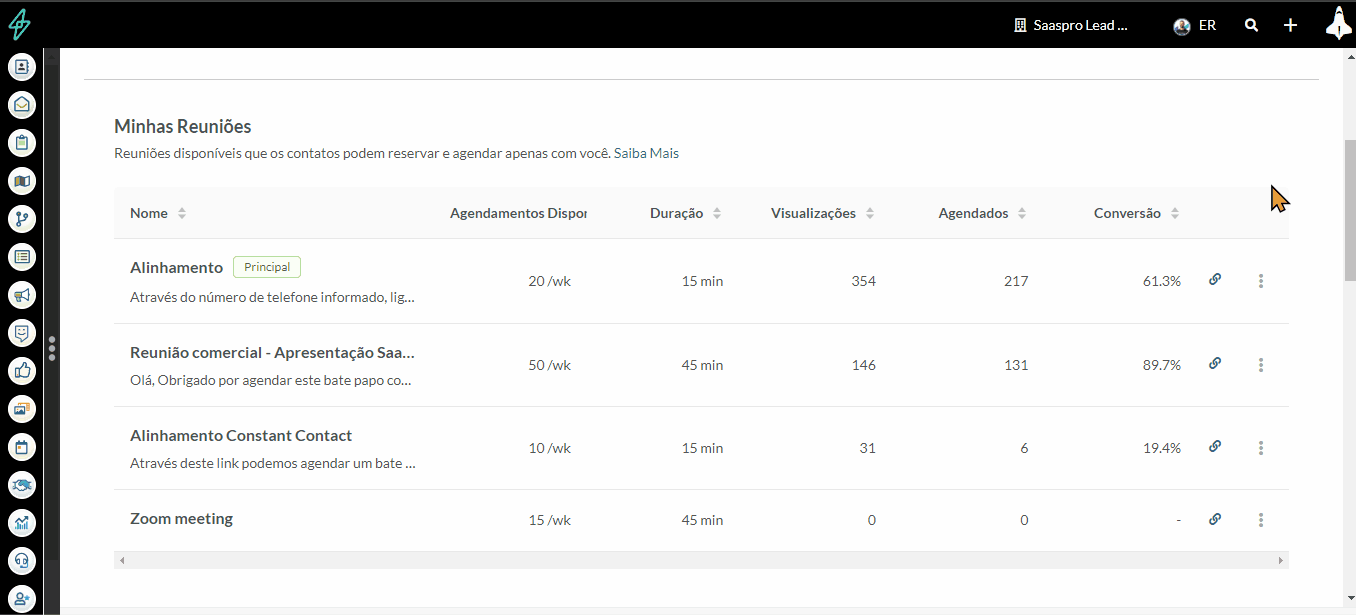Open the ER user profile menu
This screenshot has height=615, width=1356.
coord(1195,25)
